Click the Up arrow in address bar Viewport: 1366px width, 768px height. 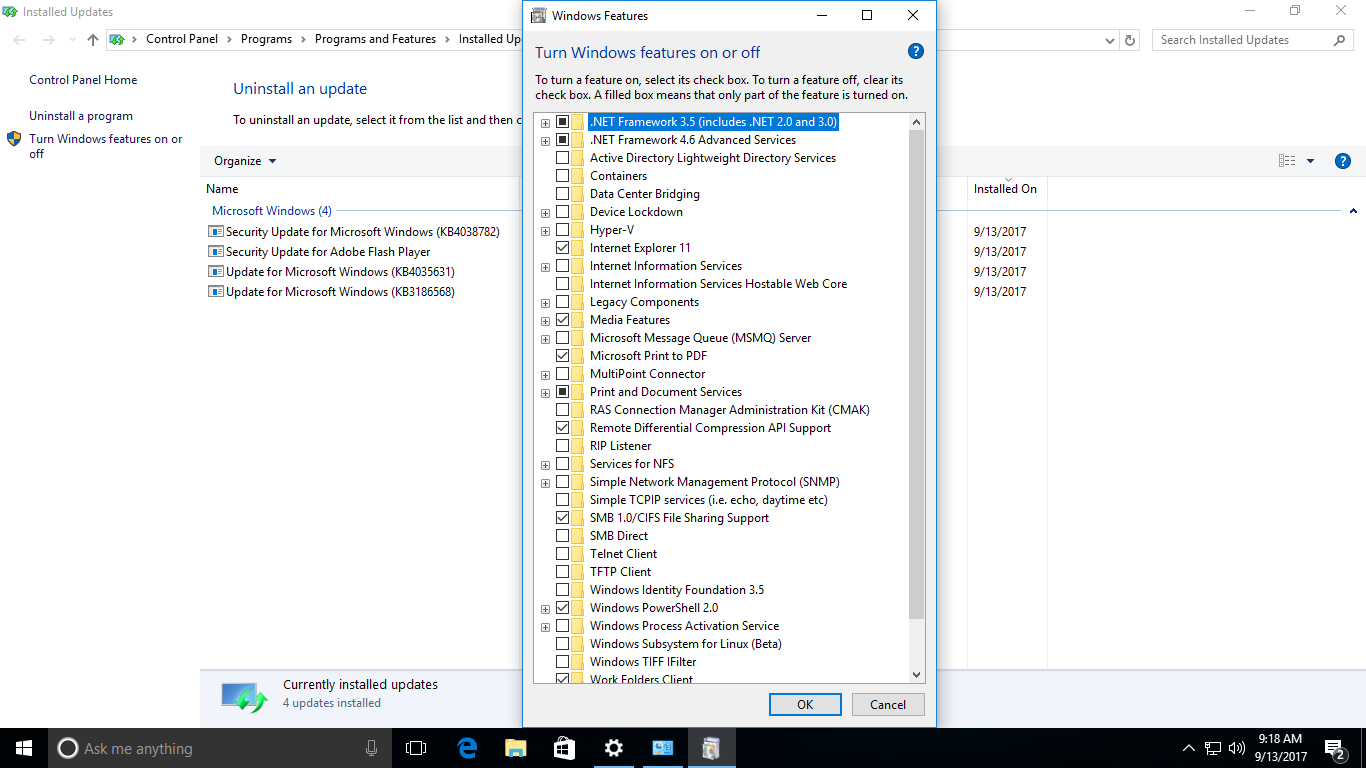(x=93, y=40)
